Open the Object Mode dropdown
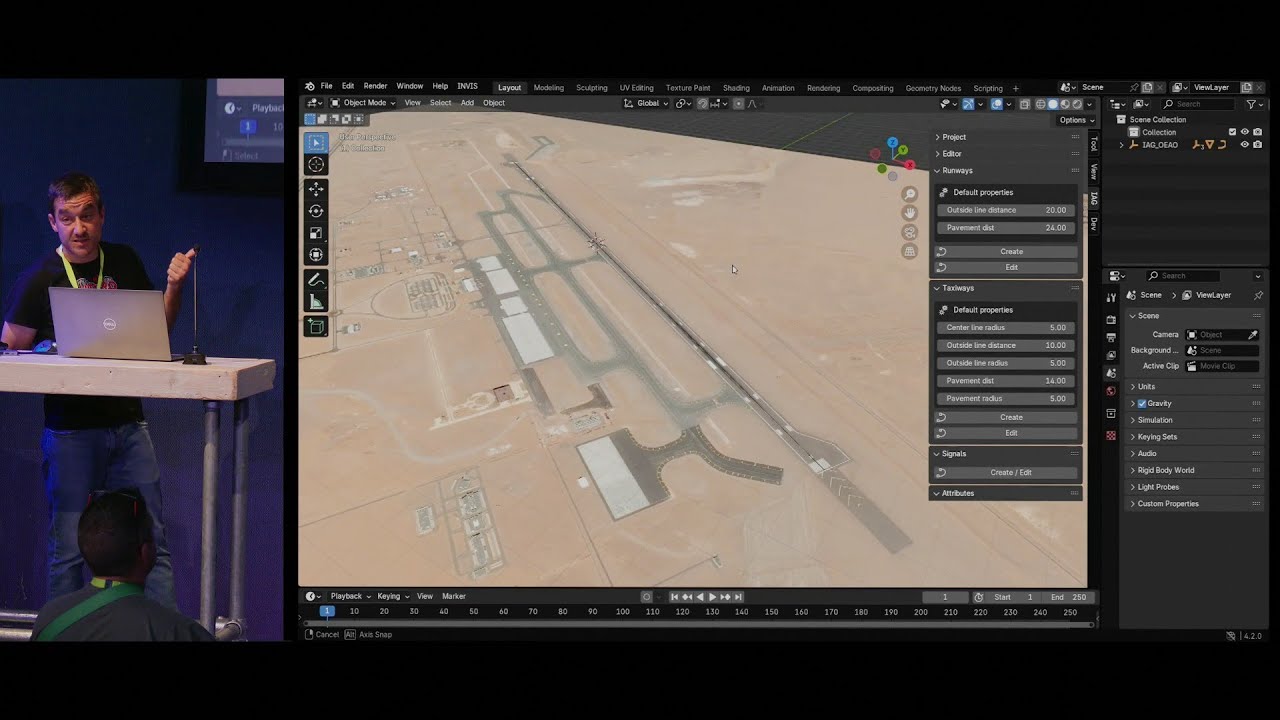Image resolution: width=1280 pixels, height=720 pixels. (363, 103)
